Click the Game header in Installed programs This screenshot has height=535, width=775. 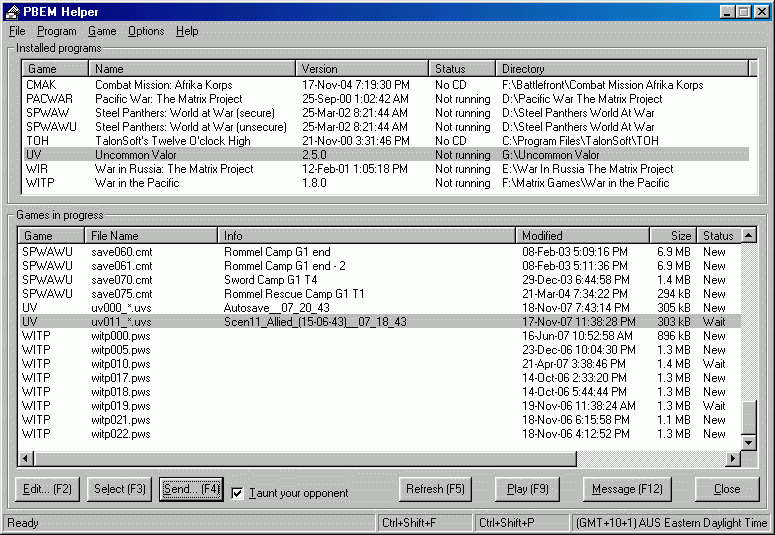pyautogui.click(x=55, y=69)
